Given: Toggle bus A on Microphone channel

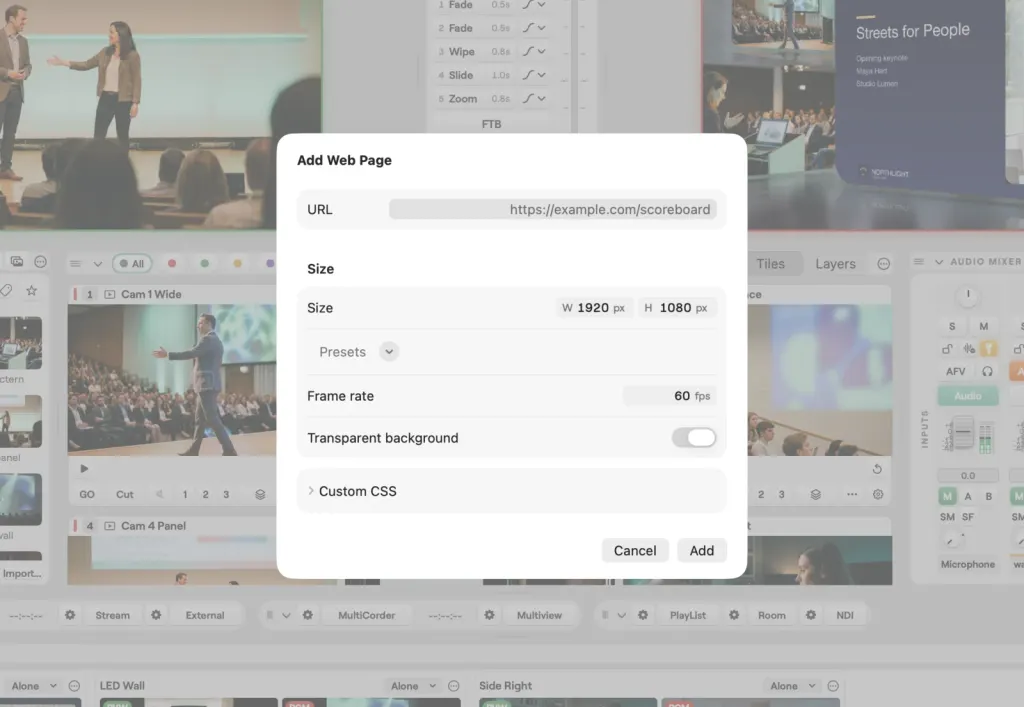Looking at the screenshot, I should tap(968, 496).
